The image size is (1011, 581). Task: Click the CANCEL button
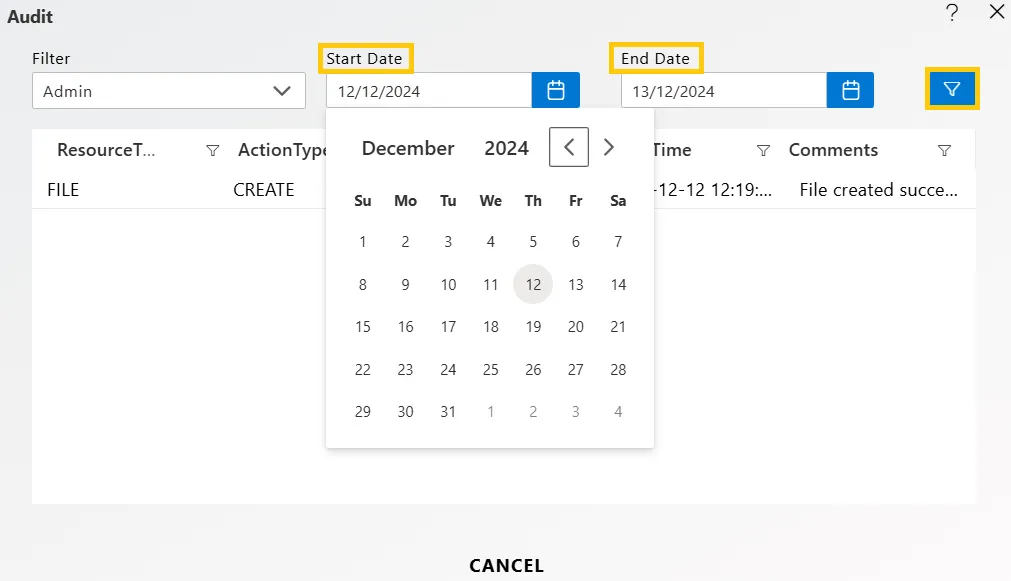[x=506, y=566]
